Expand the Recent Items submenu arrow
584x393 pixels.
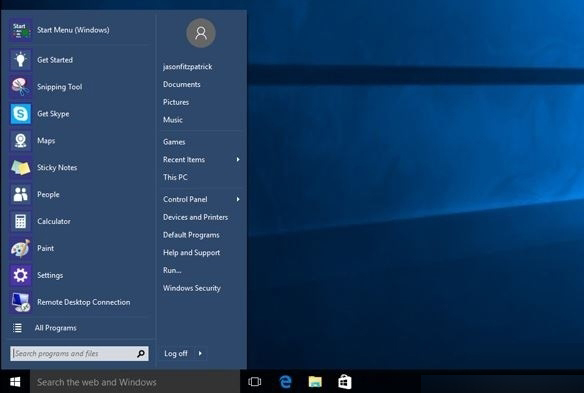238,159
